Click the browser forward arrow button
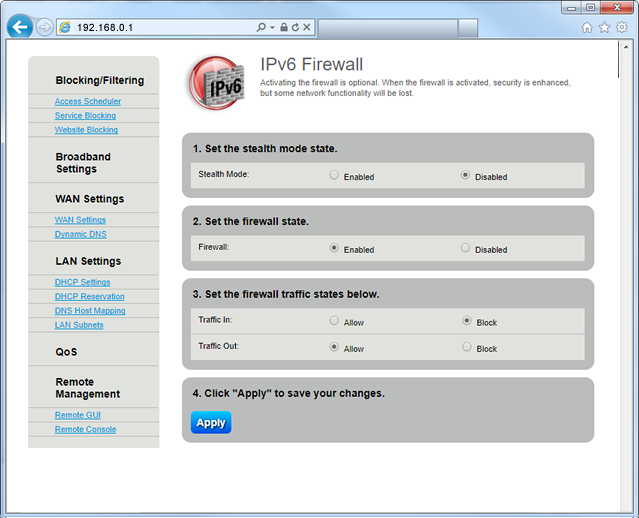Image resolution: width=639 pixels, height=518 pixels. pyautogui.click(x=44, y=27)
